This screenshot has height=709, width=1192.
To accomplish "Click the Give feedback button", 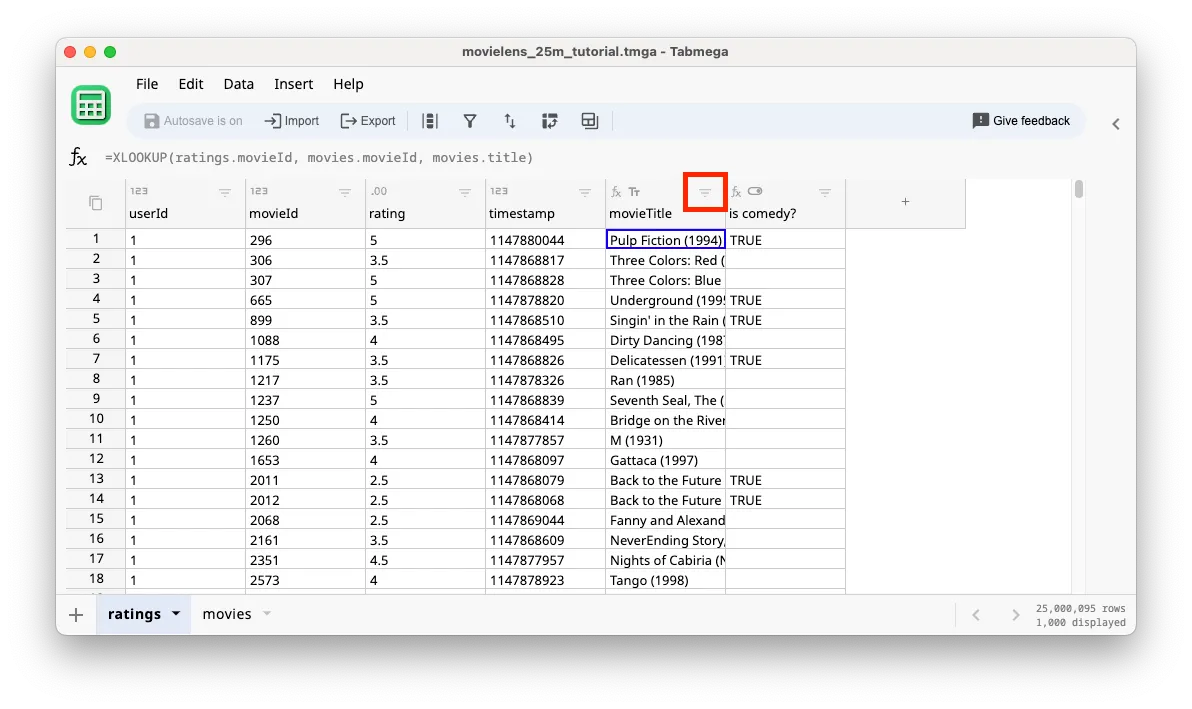I will 1021,120.
